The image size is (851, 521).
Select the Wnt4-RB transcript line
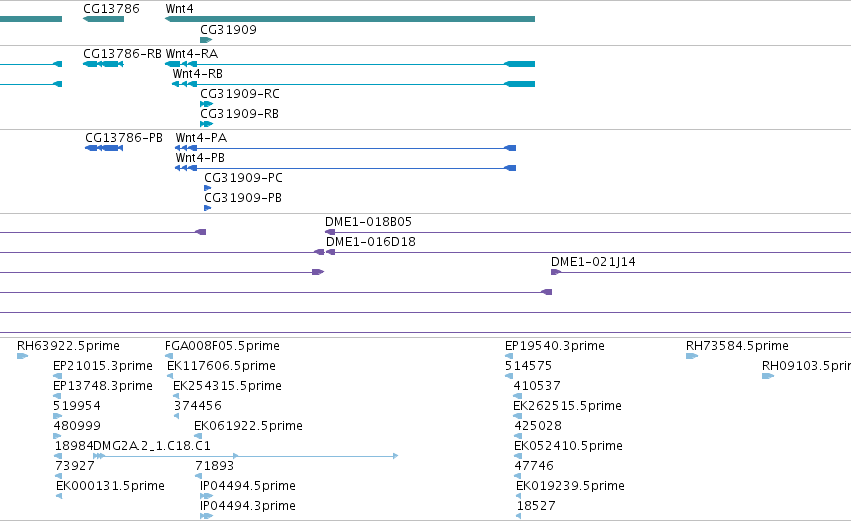353,84
